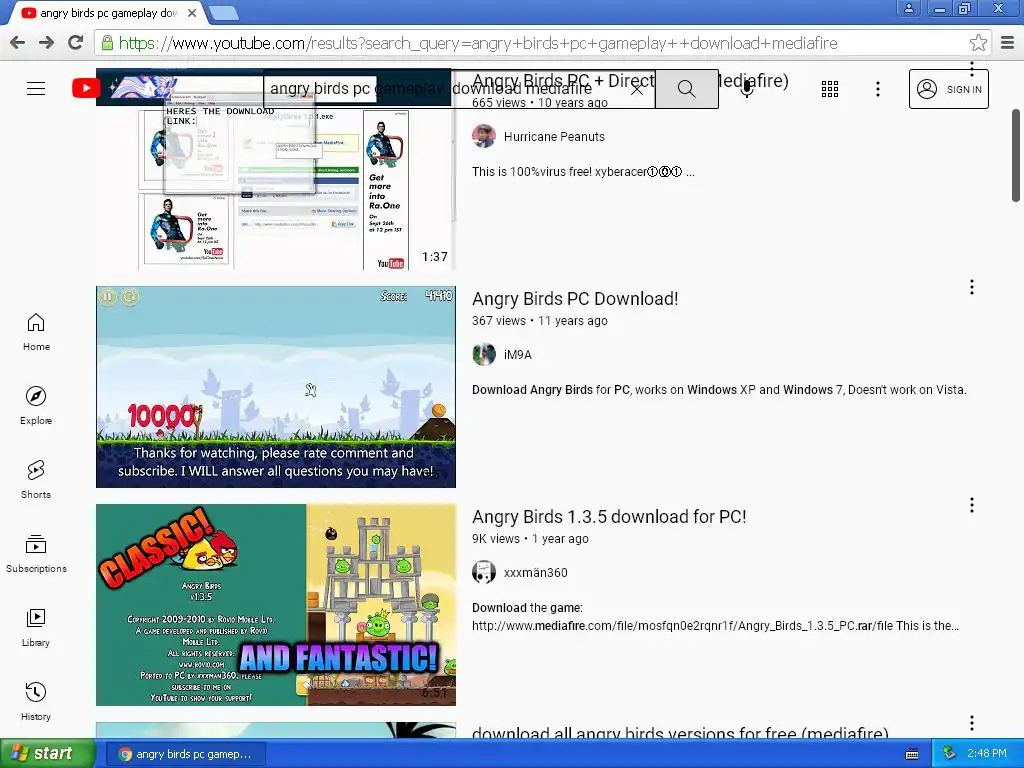Screen dimensions: 1024x768
Task: Select the Chrome taskbar item
Action: click(186, 754)
